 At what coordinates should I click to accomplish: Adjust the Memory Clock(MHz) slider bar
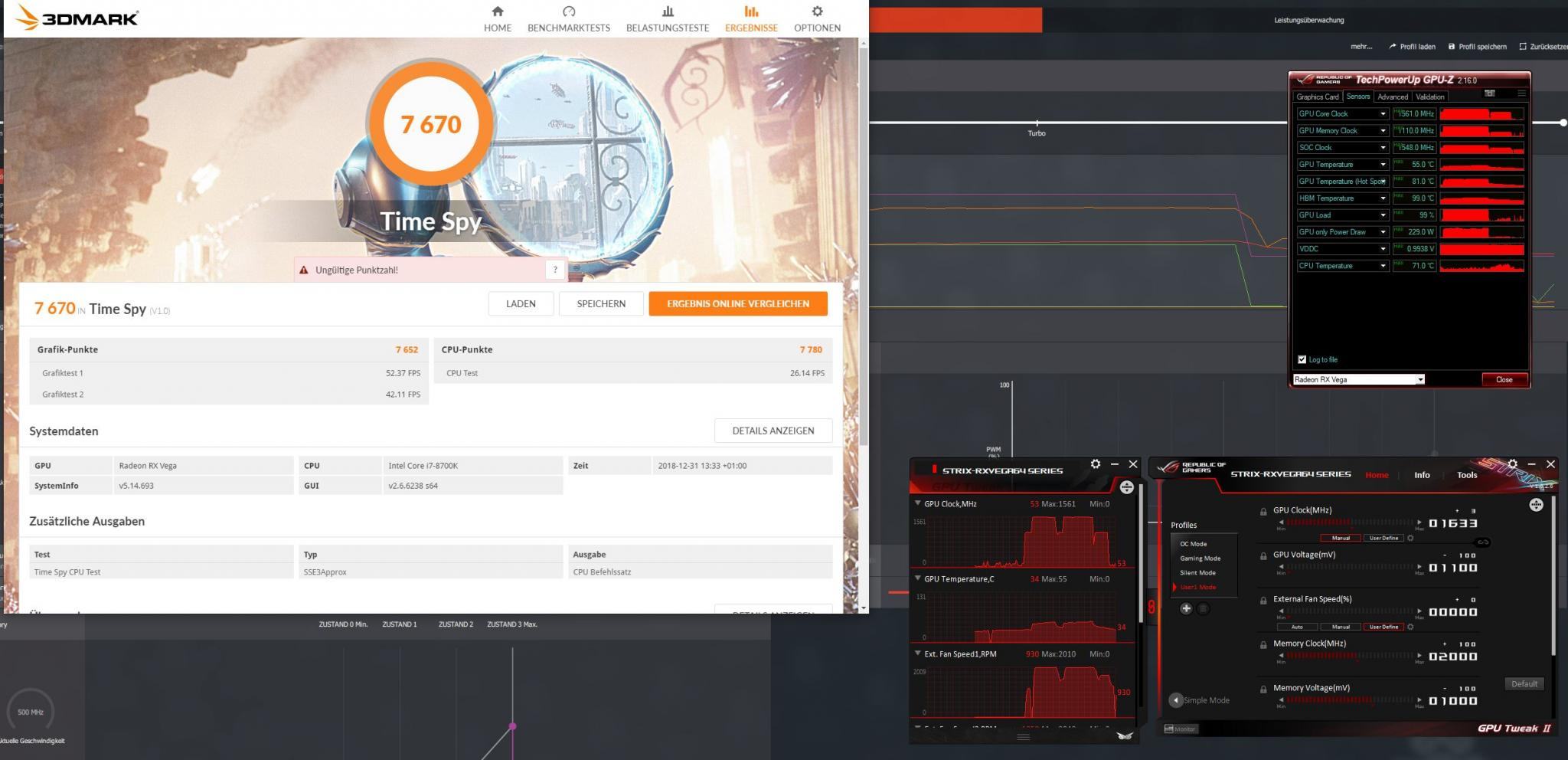coord(1350,656)
